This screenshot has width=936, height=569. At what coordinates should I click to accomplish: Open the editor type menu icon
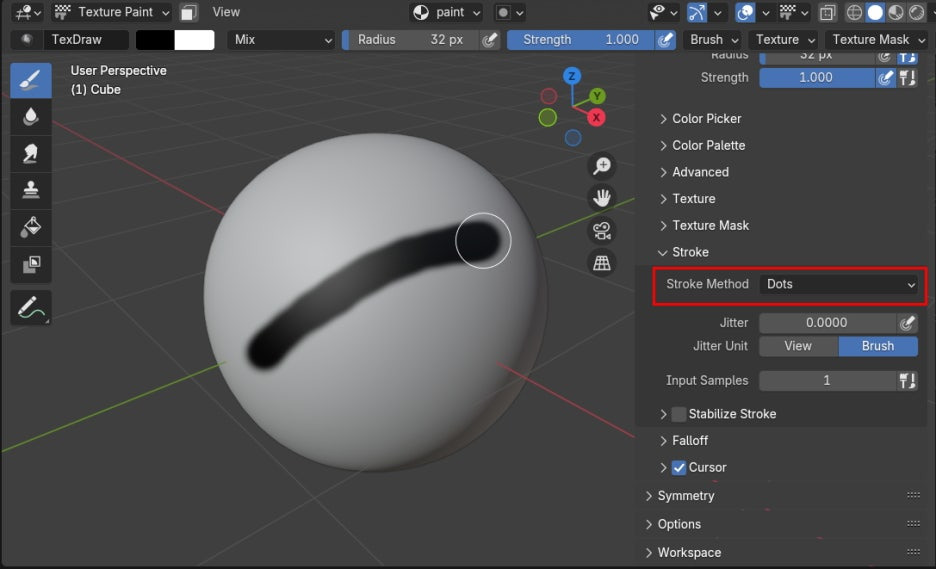point(28,12)
